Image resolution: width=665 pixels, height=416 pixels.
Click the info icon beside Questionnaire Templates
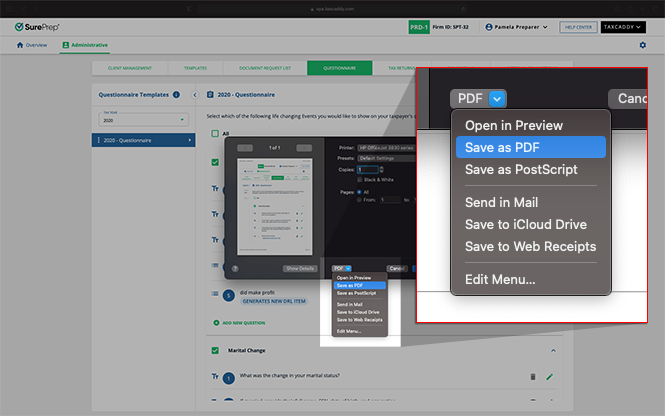[x=176, y=95]
